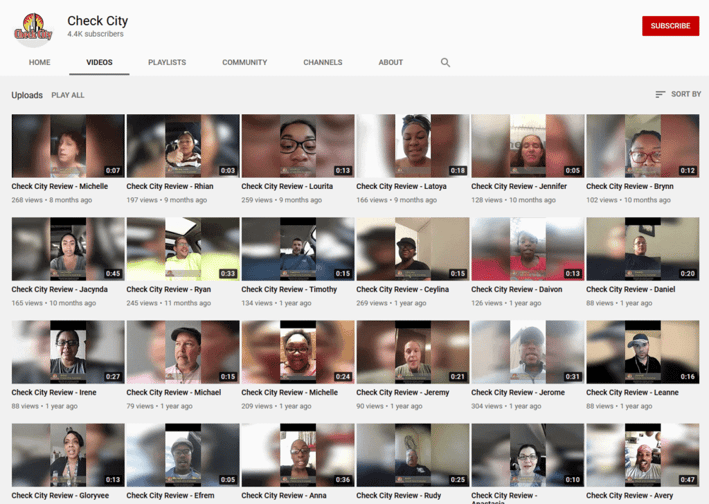The image size is (709, 504).
Task: Click title 'Check City Review - Jacynda'
Action: (x=59, y=289)
